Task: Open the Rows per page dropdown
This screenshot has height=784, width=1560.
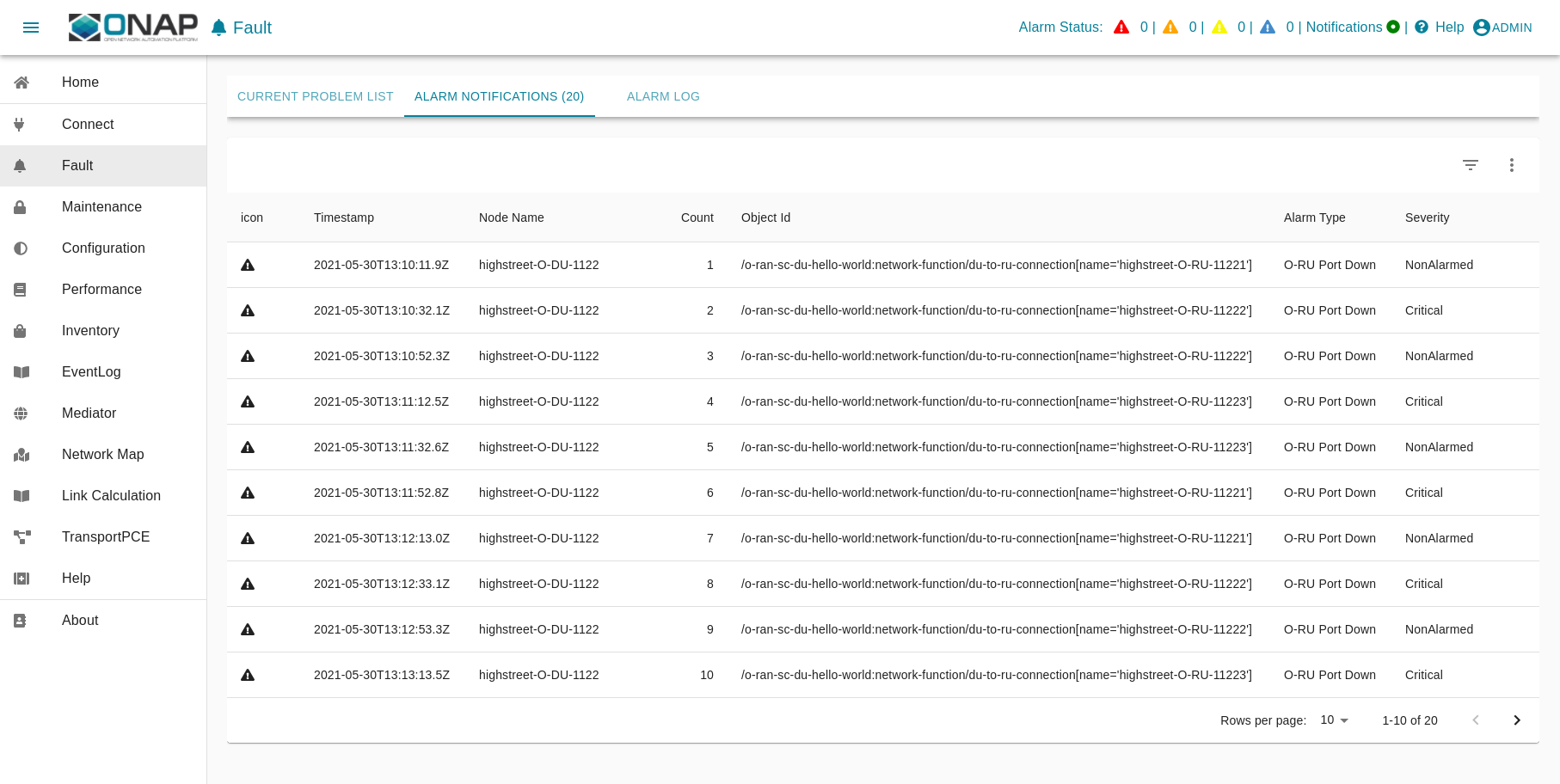Action: (x=1335, y=720)
